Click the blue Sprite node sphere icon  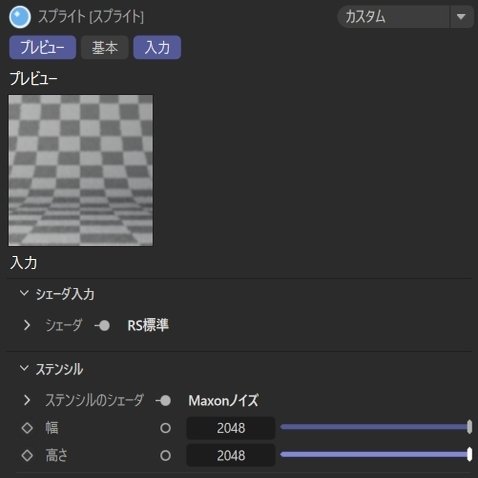click(x=20, y=17)
